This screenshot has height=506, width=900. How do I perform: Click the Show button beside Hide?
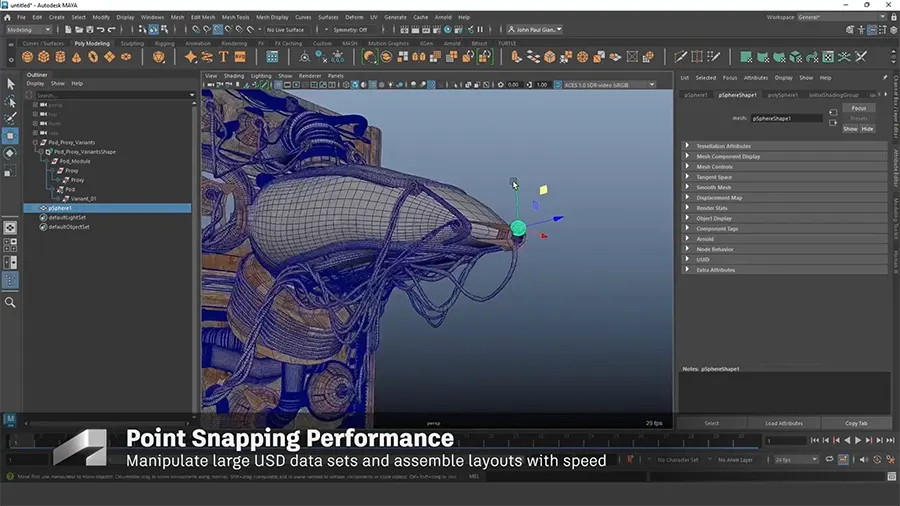click(850, 129)
